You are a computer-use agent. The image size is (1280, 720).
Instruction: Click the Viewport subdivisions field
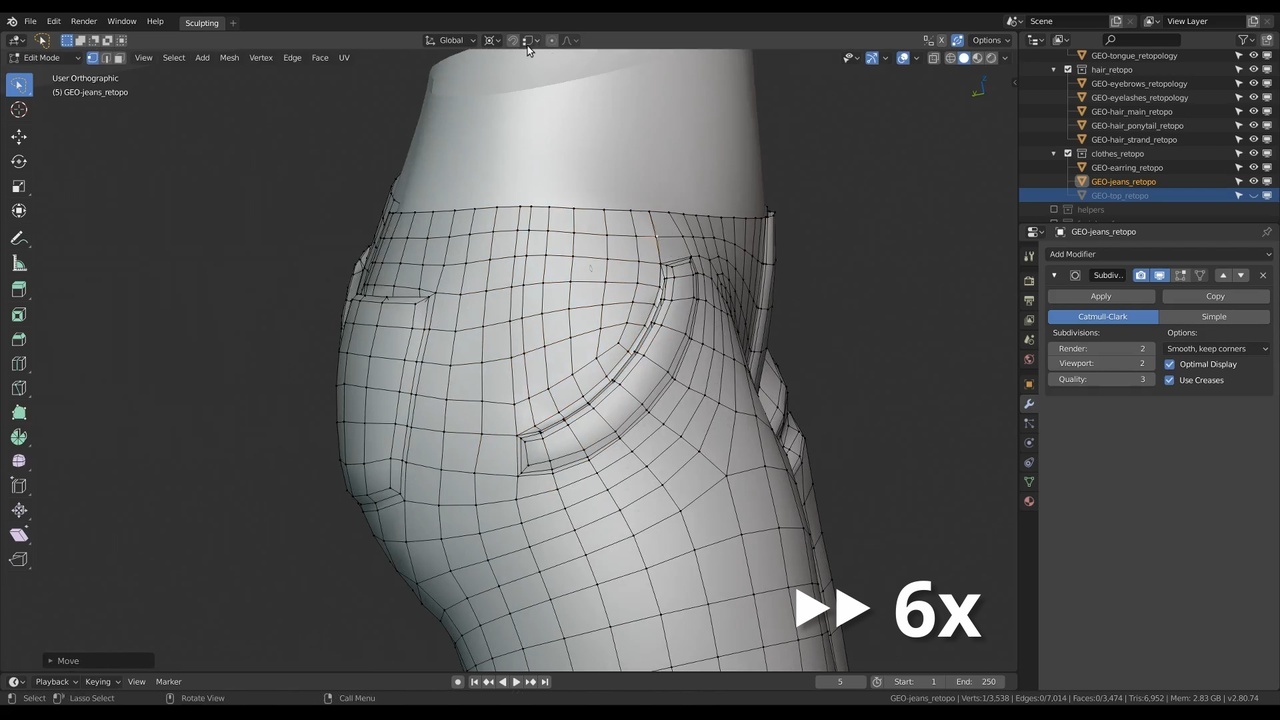tap(1101, 364)
